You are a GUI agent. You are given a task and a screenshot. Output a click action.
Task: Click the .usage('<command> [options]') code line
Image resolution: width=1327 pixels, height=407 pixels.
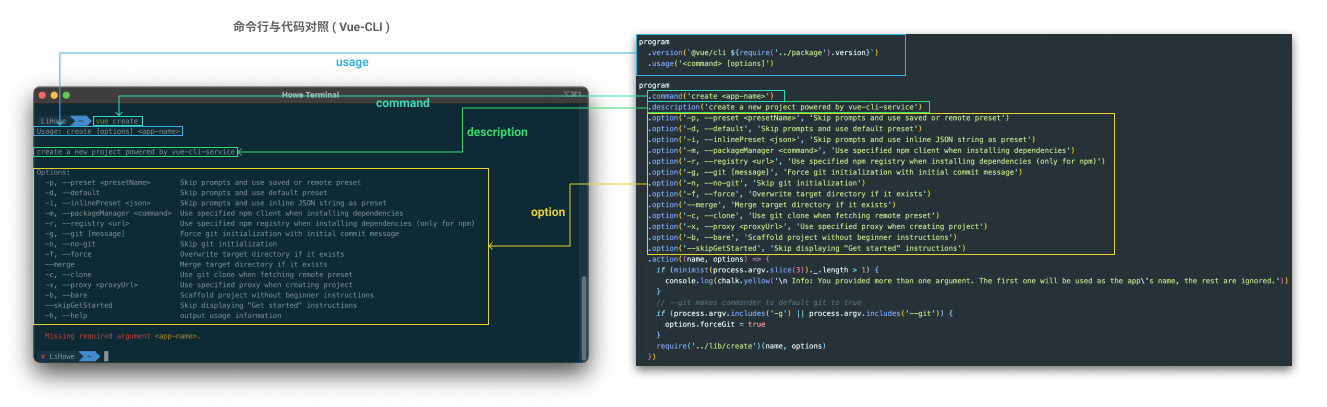[710, 64]
